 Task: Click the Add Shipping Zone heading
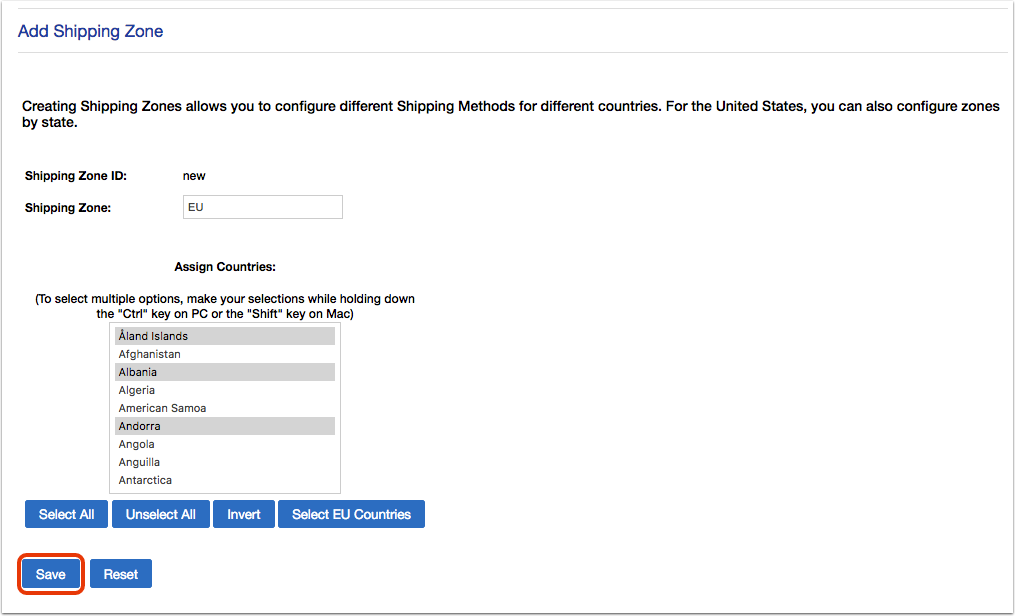tap(91, 31)
